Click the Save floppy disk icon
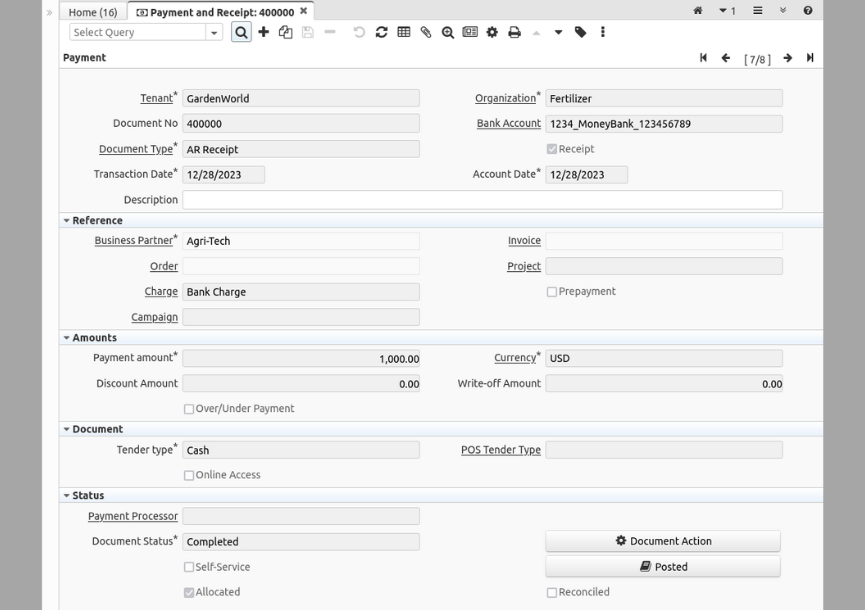Image resolution: width=865 pixels, height=610 pixels. click(x=308, y=32)
